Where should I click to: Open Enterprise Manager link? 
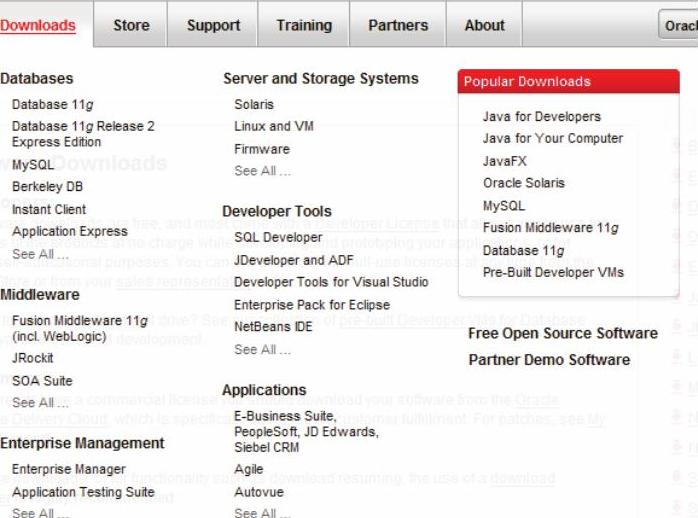tap(69, 469)
